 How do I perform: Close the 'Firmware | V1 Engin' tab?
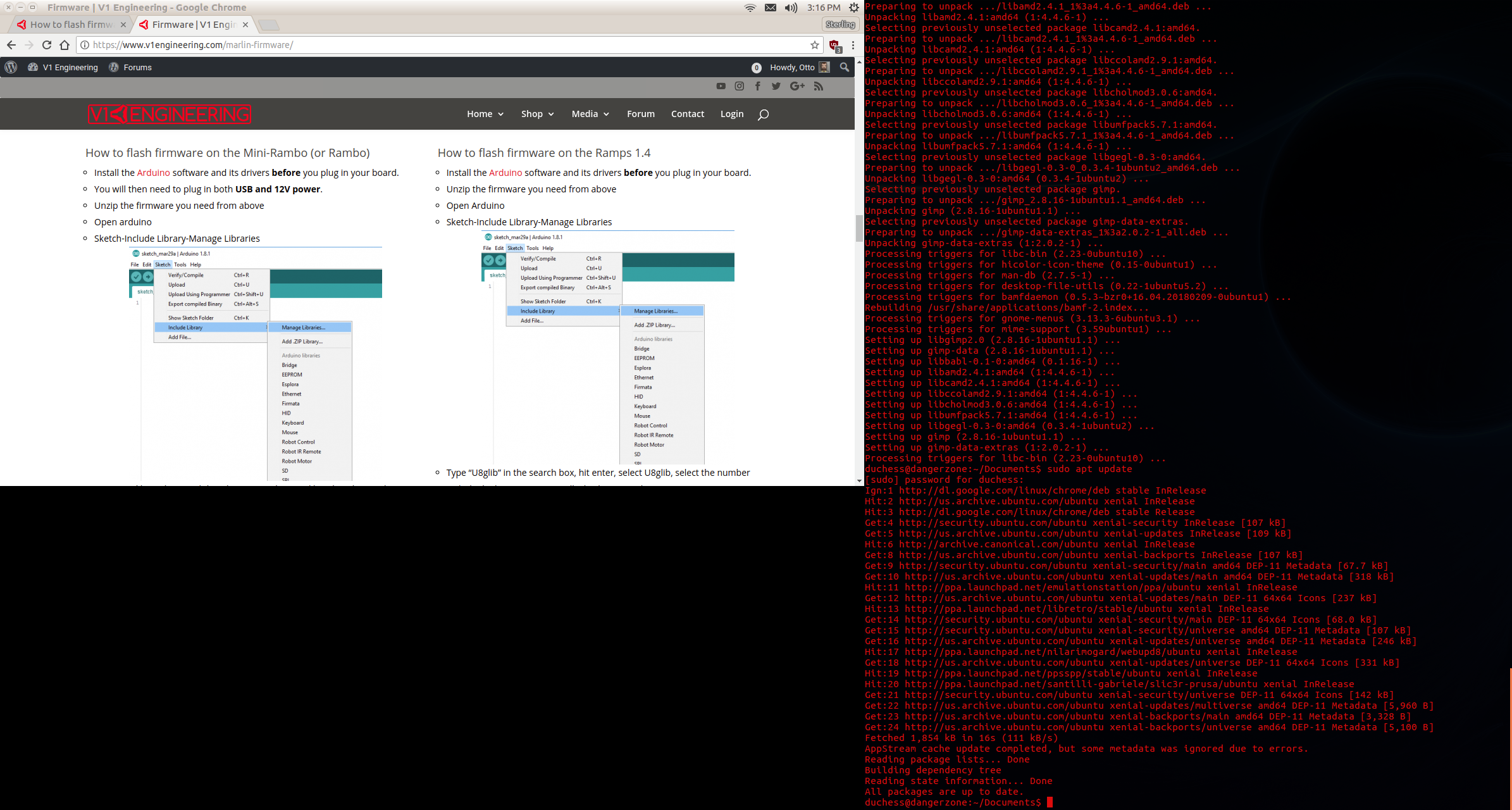click(245, 25)
